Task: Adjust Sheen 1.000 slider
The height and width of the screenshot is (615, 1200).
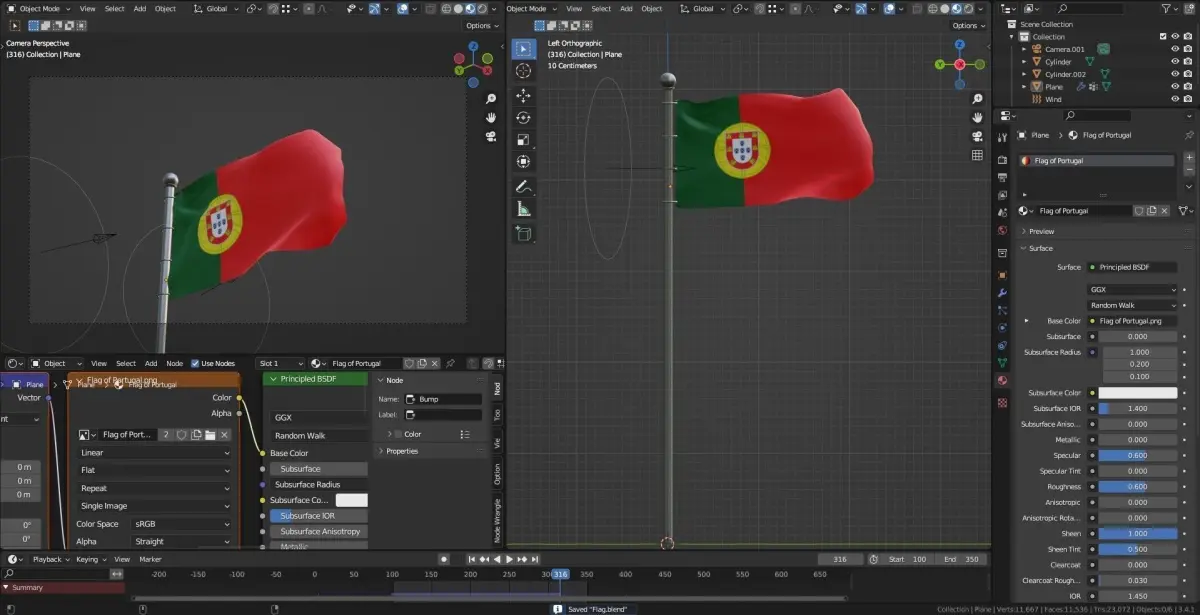Action: pyautogui.click(x=1138, y=534)
